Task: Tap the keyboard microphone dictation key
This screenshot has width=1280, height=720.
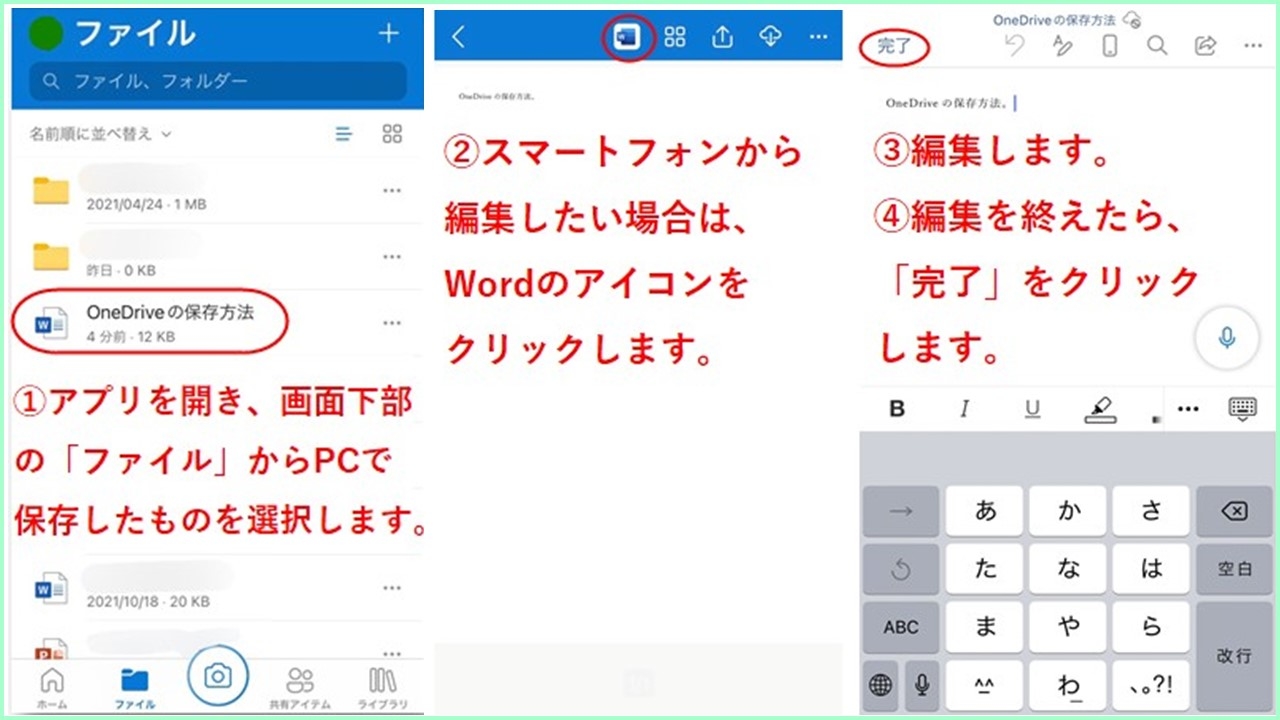Action: 921,685
